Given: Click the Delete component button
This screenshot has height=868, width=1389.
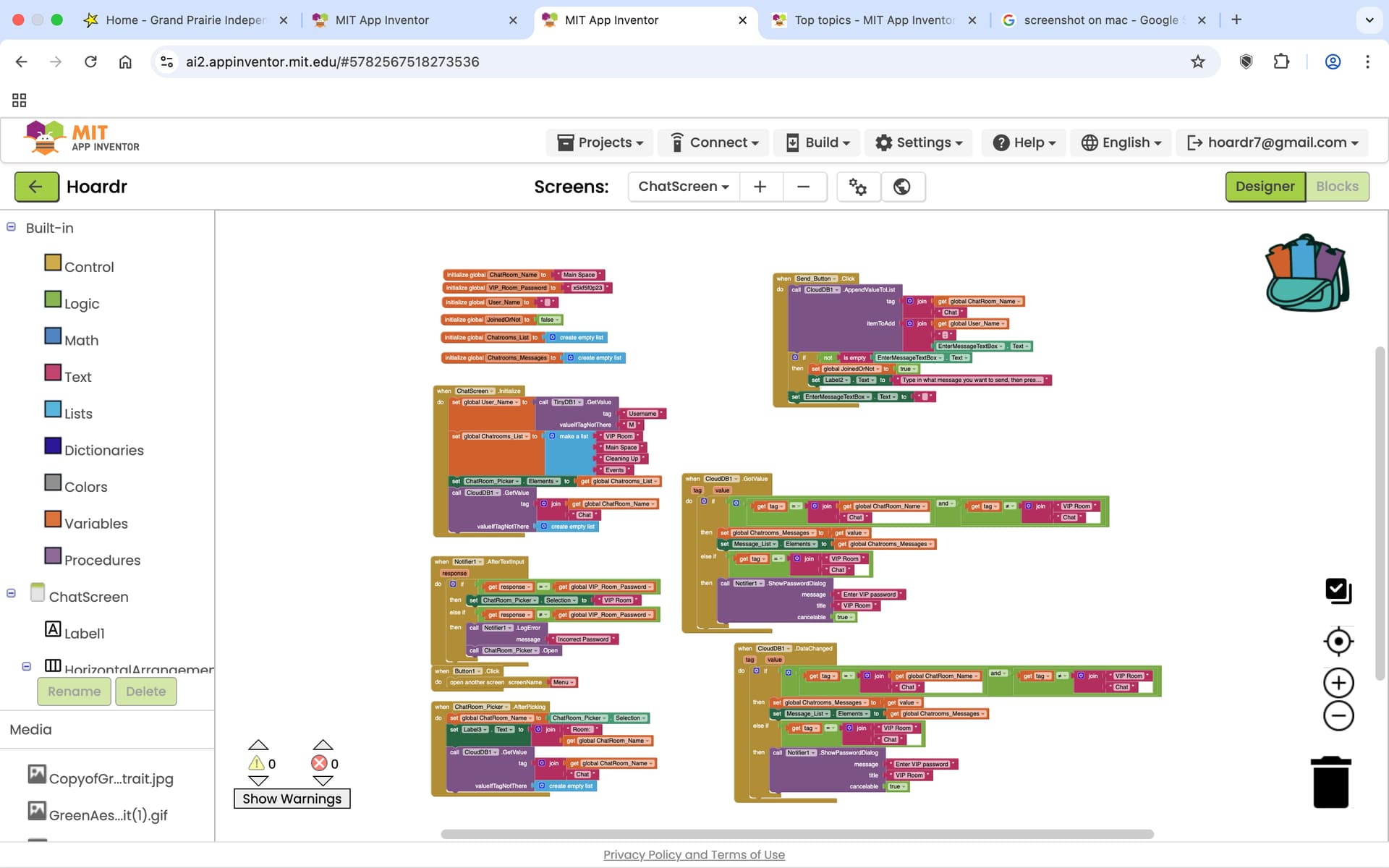Looking at the screenshot, I should [x=146, y=692].
